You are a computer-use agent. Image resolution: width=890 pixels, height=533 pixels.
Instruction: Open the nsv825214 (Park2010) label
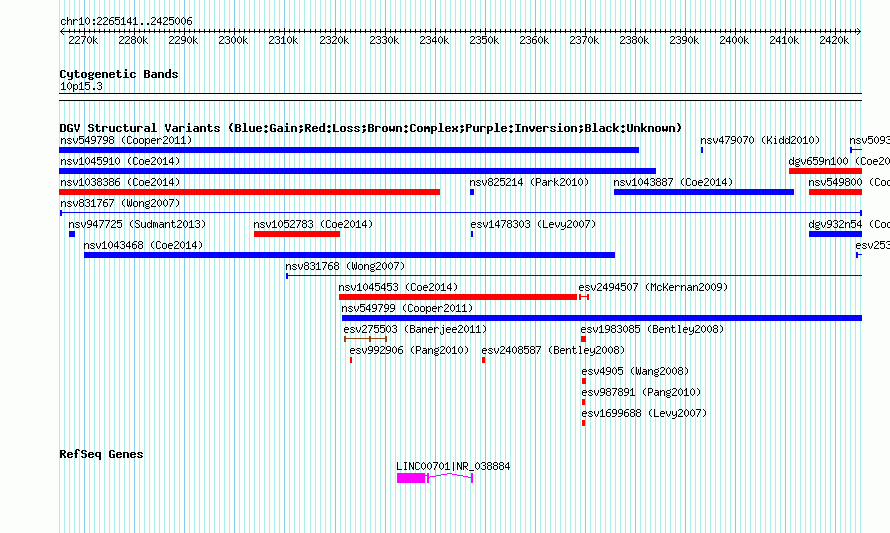tap(529, 182)
